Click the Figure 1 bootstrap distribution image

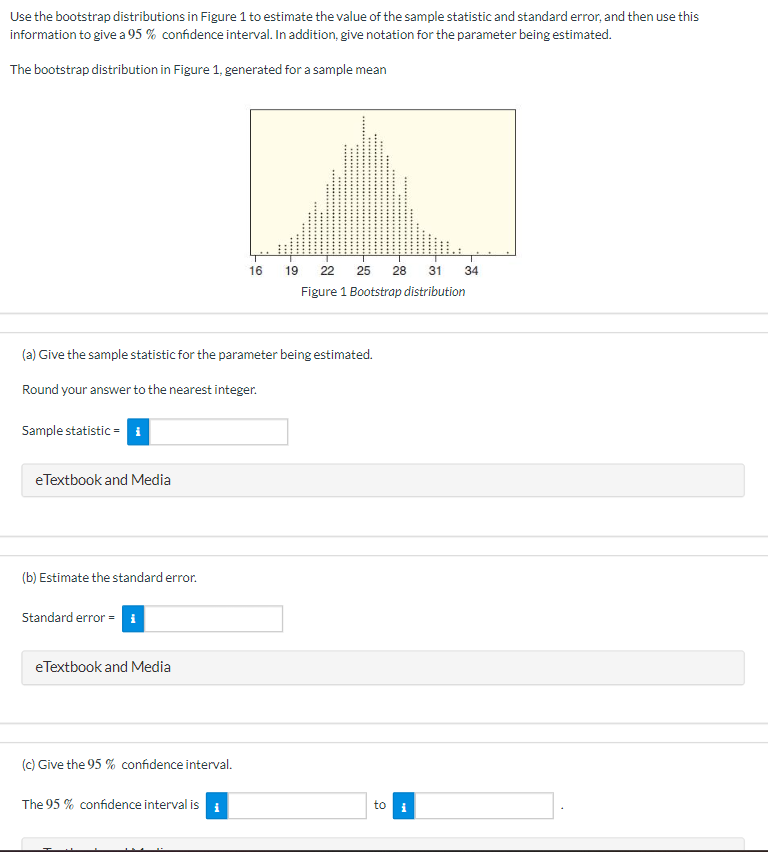point(383,182)
